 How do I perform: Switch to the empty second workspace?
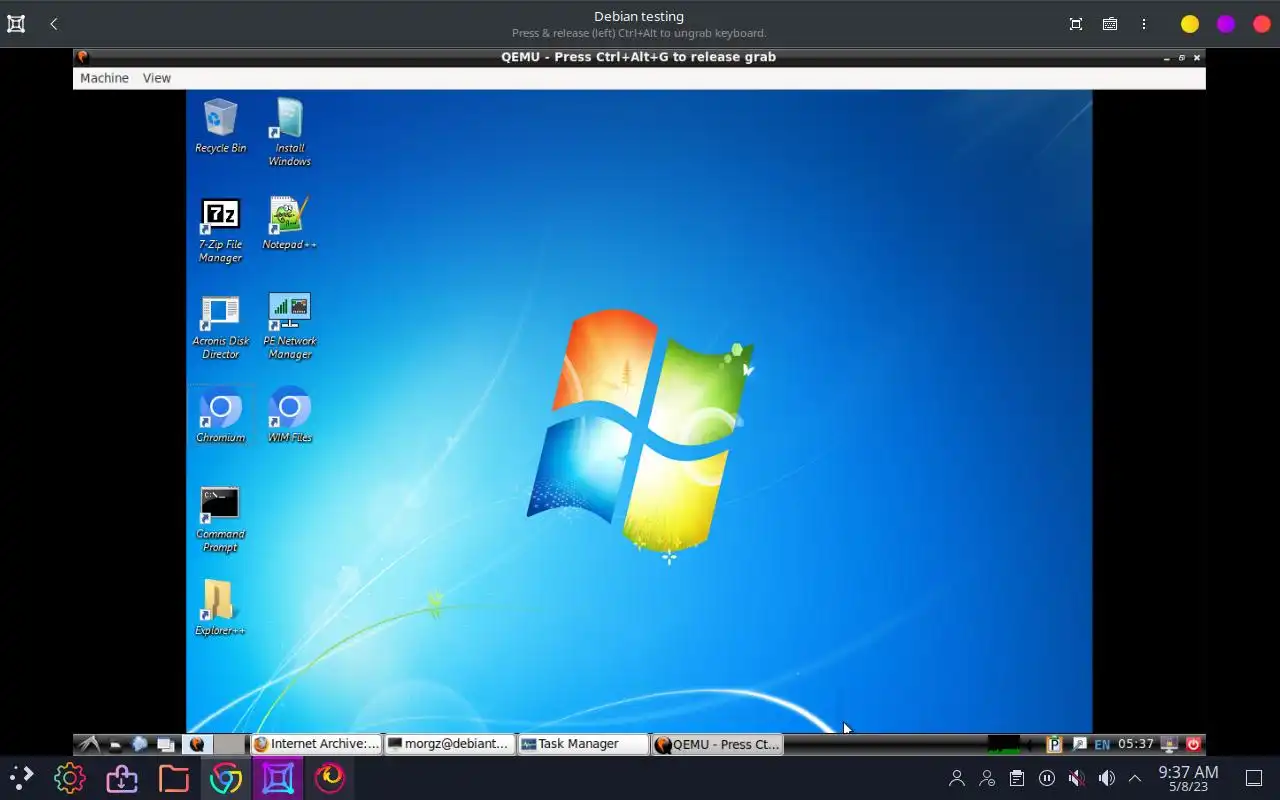point(229,744)
